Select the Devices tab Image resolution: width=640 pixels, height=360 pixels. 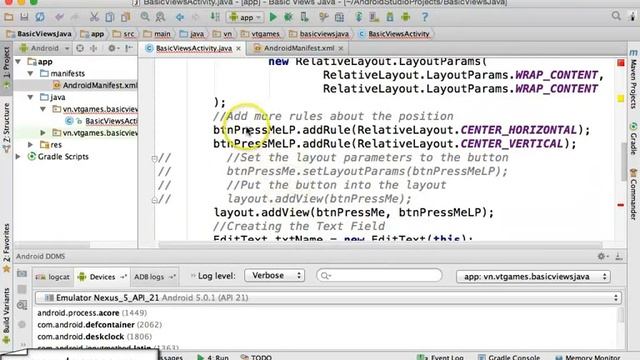102,277
